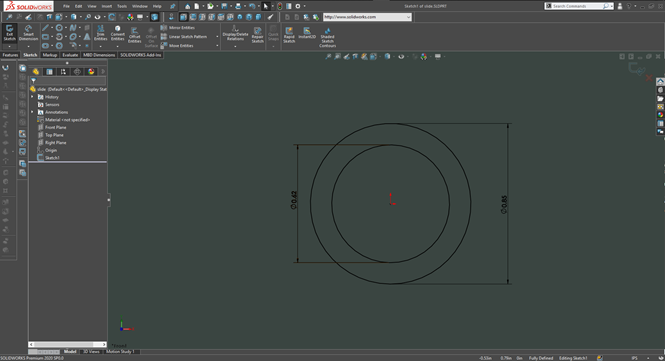
Task: Open the Tools menu
Action: [122, 6]
